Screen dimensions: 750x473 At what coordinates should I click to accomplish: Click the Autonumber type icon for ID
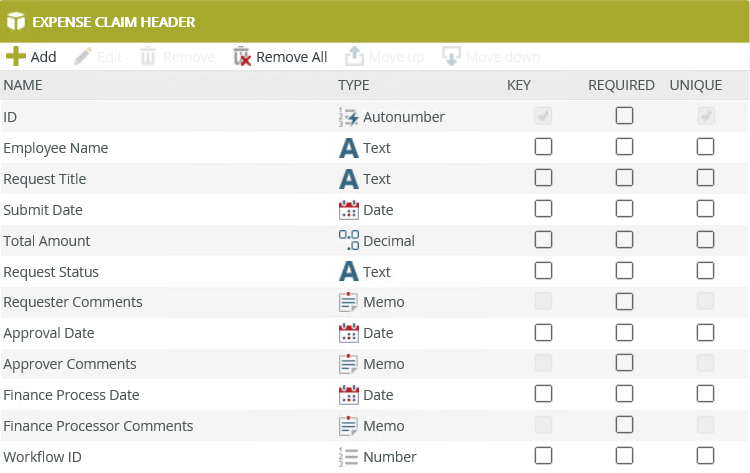[x=349, y=117]
